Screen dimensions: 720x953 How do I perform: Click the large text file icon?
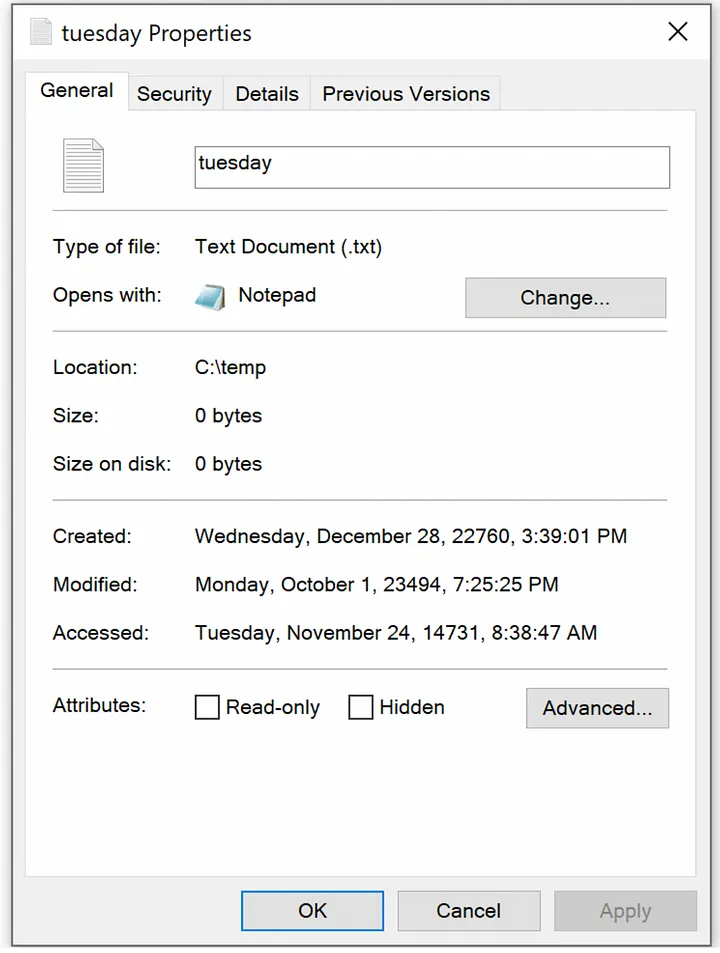(83, 166)
